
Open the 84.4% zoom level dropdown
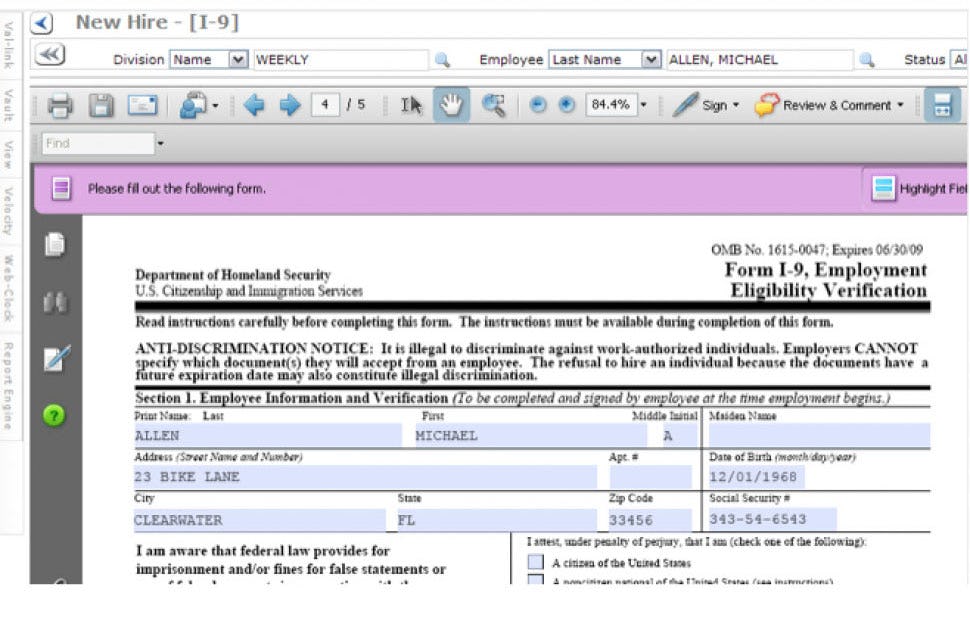pyautogui.click(x=645, y=106)
